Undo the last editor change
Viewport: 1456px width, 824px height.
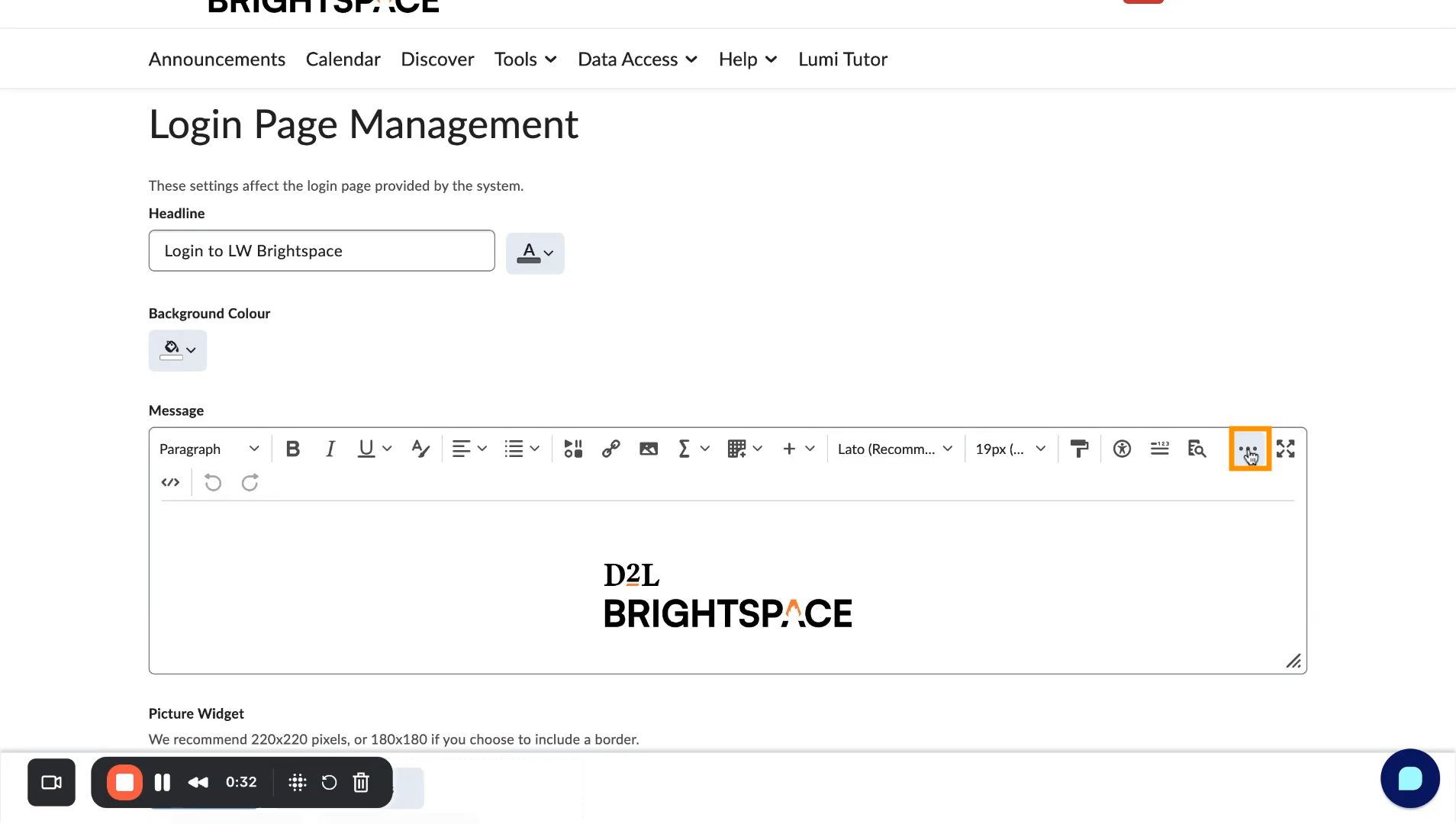[x=213, y=482]
